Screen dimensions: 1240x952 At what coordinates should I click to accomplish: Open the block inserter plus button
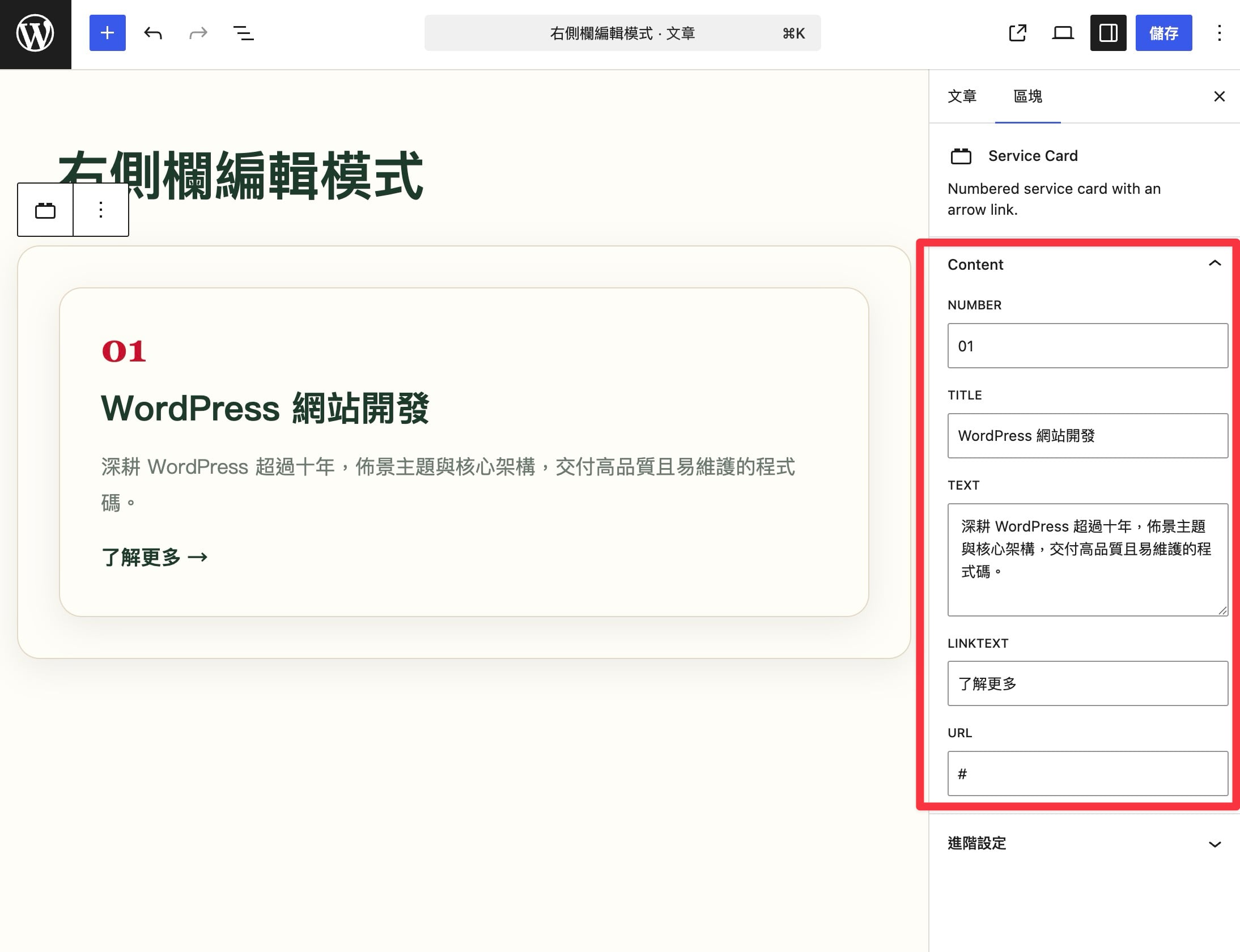click(x=108, y=33)
